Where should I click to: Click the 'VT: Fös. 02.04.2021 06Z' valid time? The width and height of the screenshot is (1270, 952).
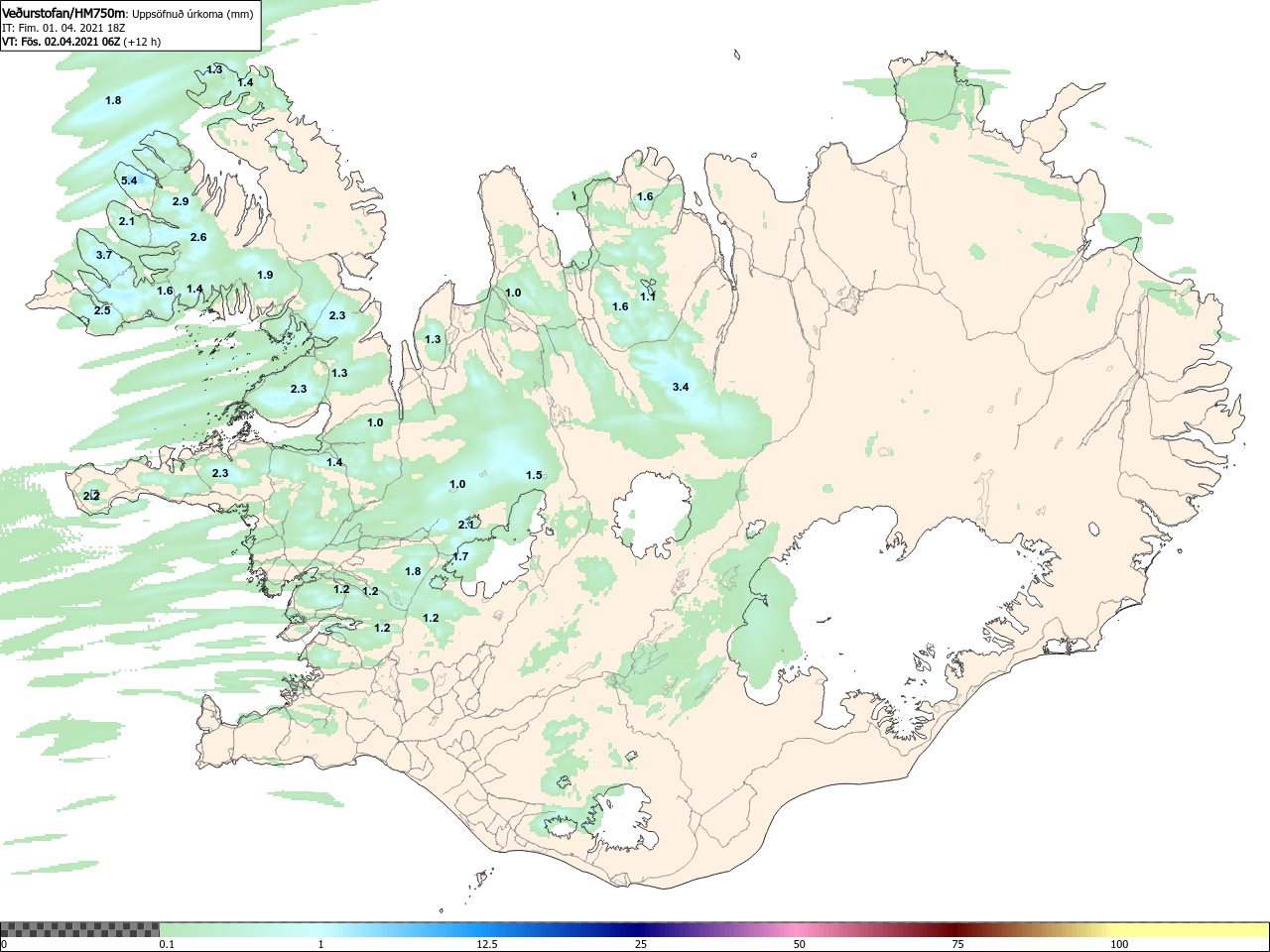(62, 42)
